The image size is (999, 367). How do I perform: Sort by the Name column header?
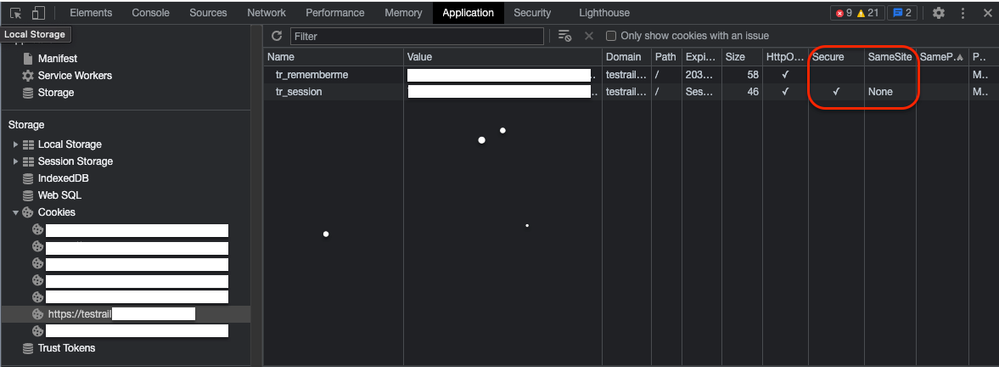pyautogui.click(x=334, y=57)
